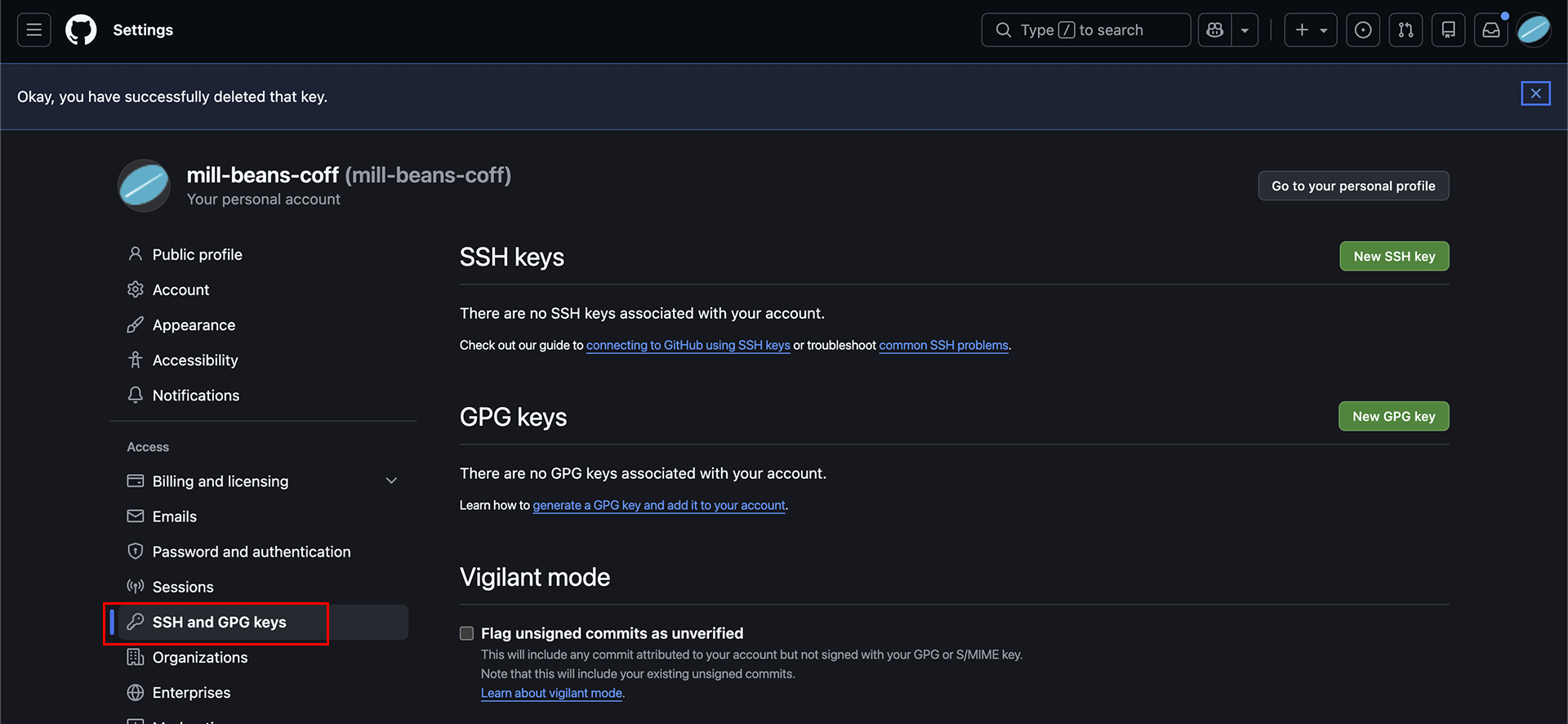Click the search input field
Viewport: 1568px width, 724px height.
(1085, 30)
